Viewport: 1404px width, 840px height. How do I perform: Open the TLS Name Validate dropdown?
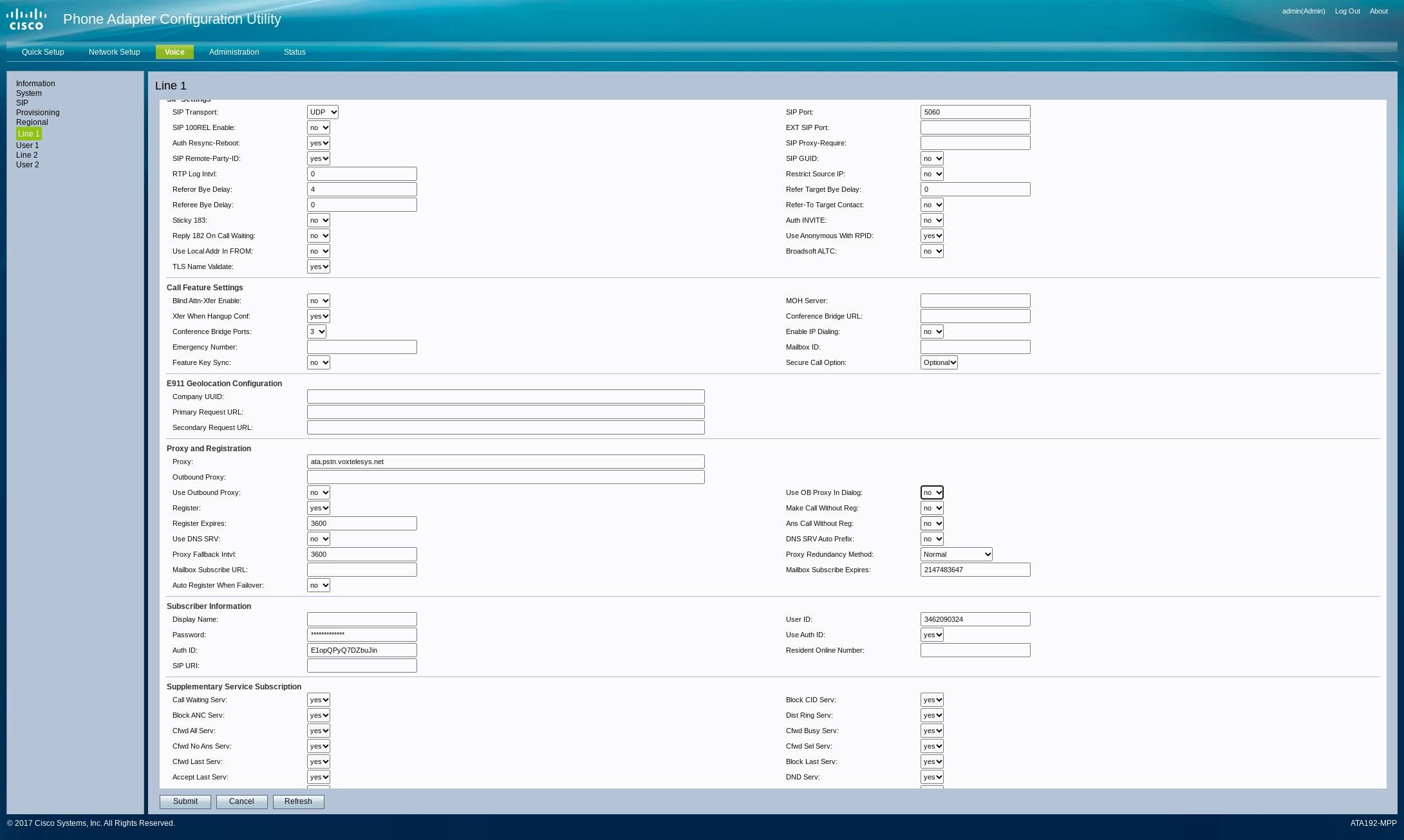point(319,266)
